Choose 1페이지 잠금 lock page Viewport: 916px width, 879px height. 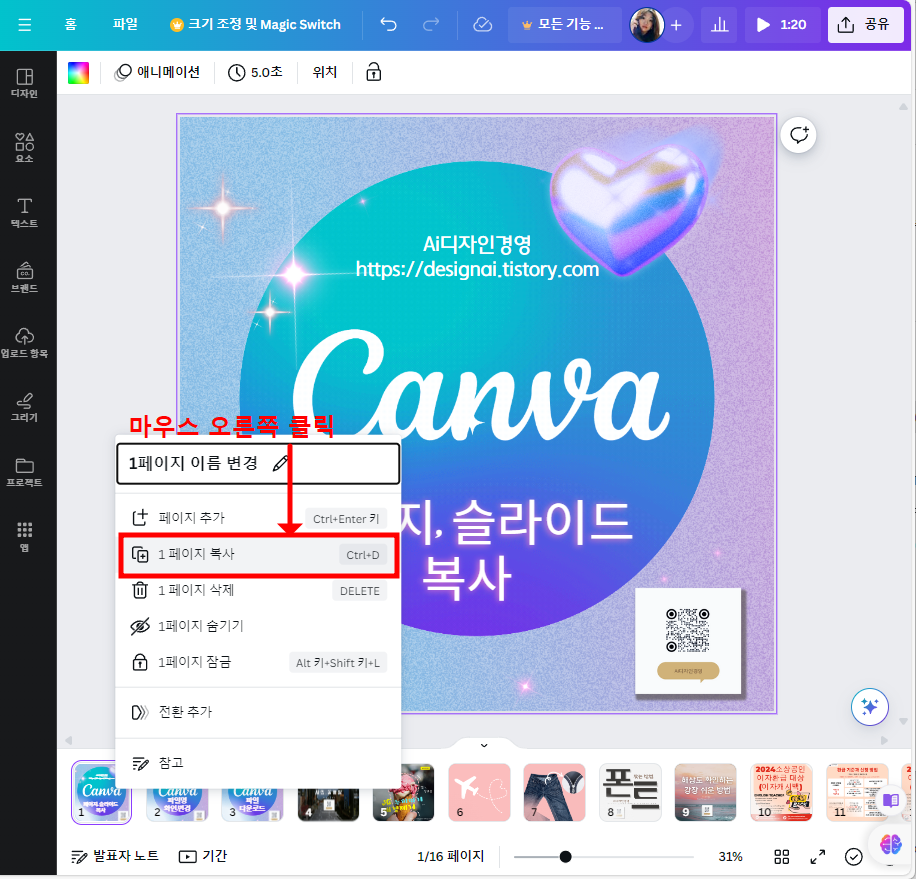[x=258, y=662]
